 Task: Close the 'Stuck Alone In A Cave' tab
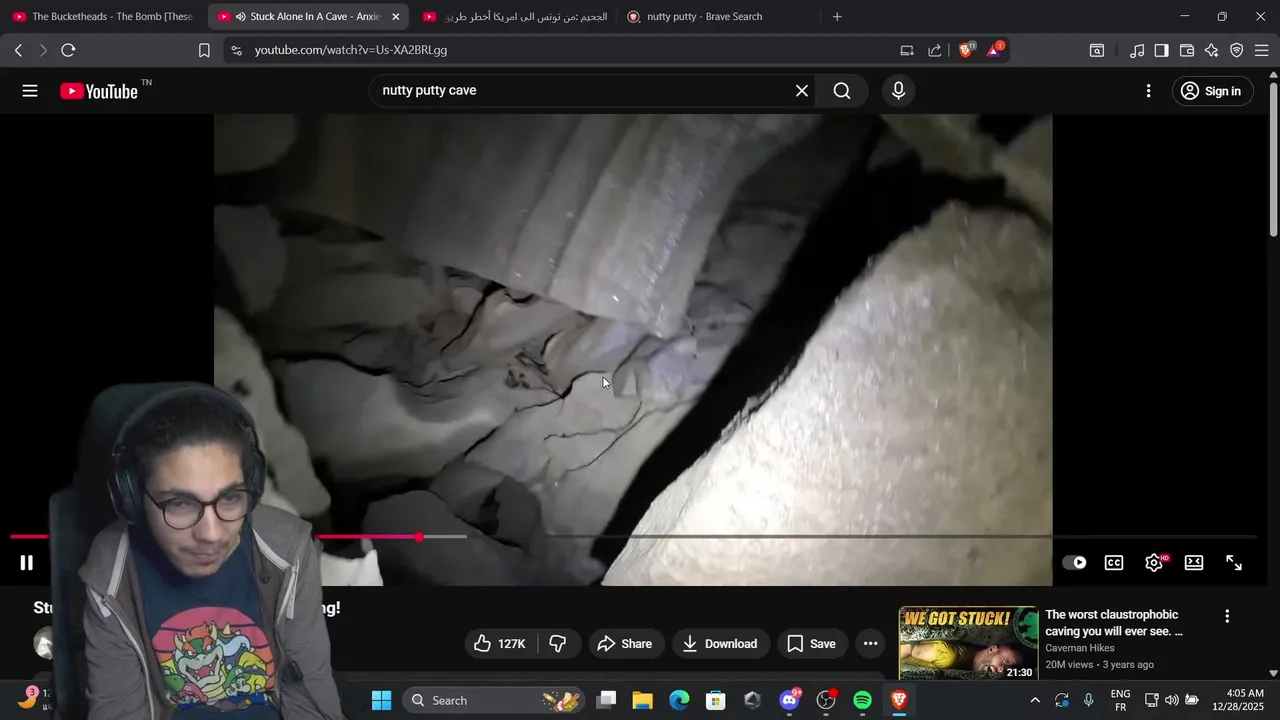pyautogui.click(x=395, y=17)
